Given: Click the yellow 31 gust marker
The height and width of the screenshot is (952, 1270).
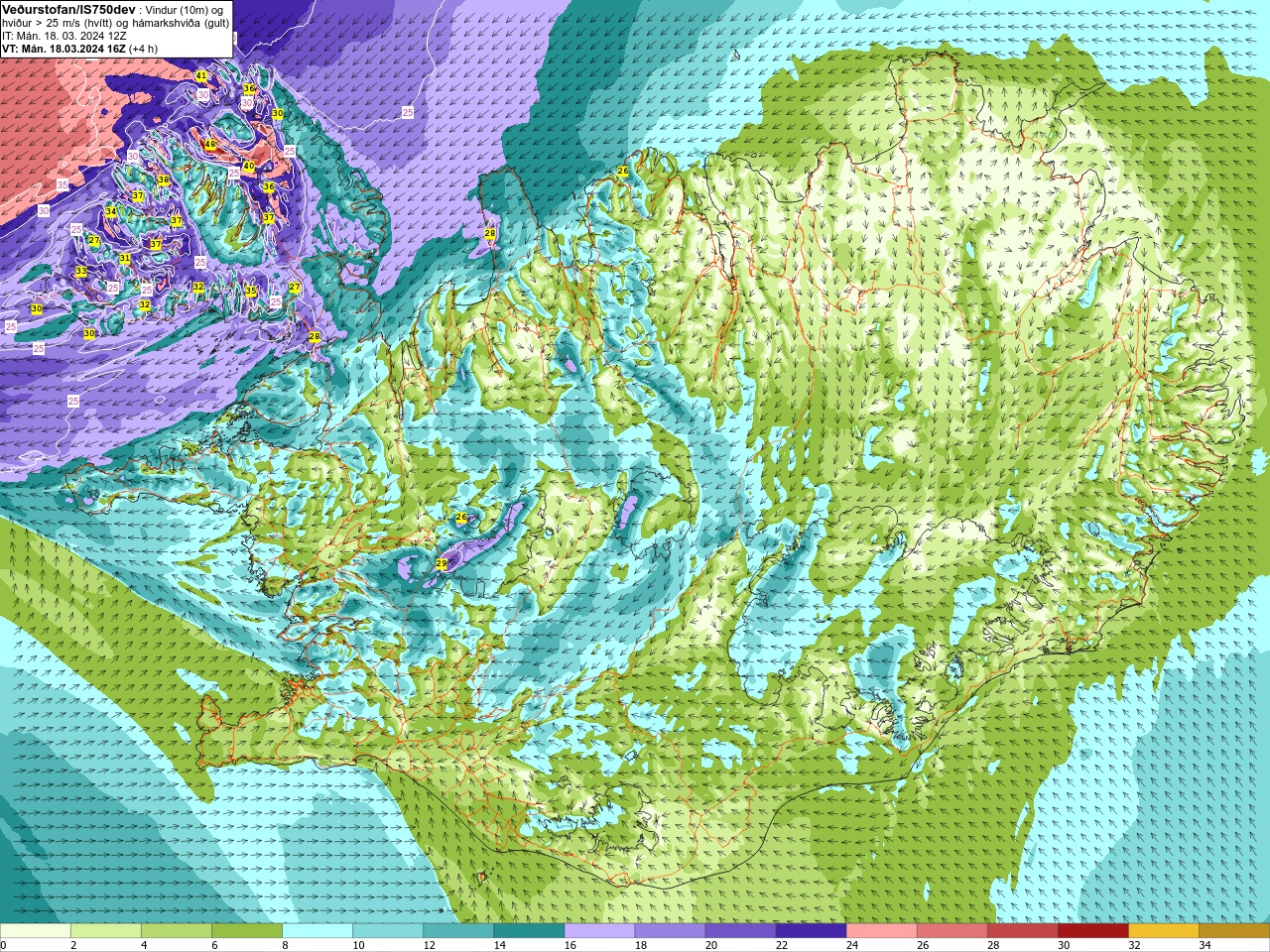Looking at the screenshot, I should pyautogui.click(x=125, y=258).
